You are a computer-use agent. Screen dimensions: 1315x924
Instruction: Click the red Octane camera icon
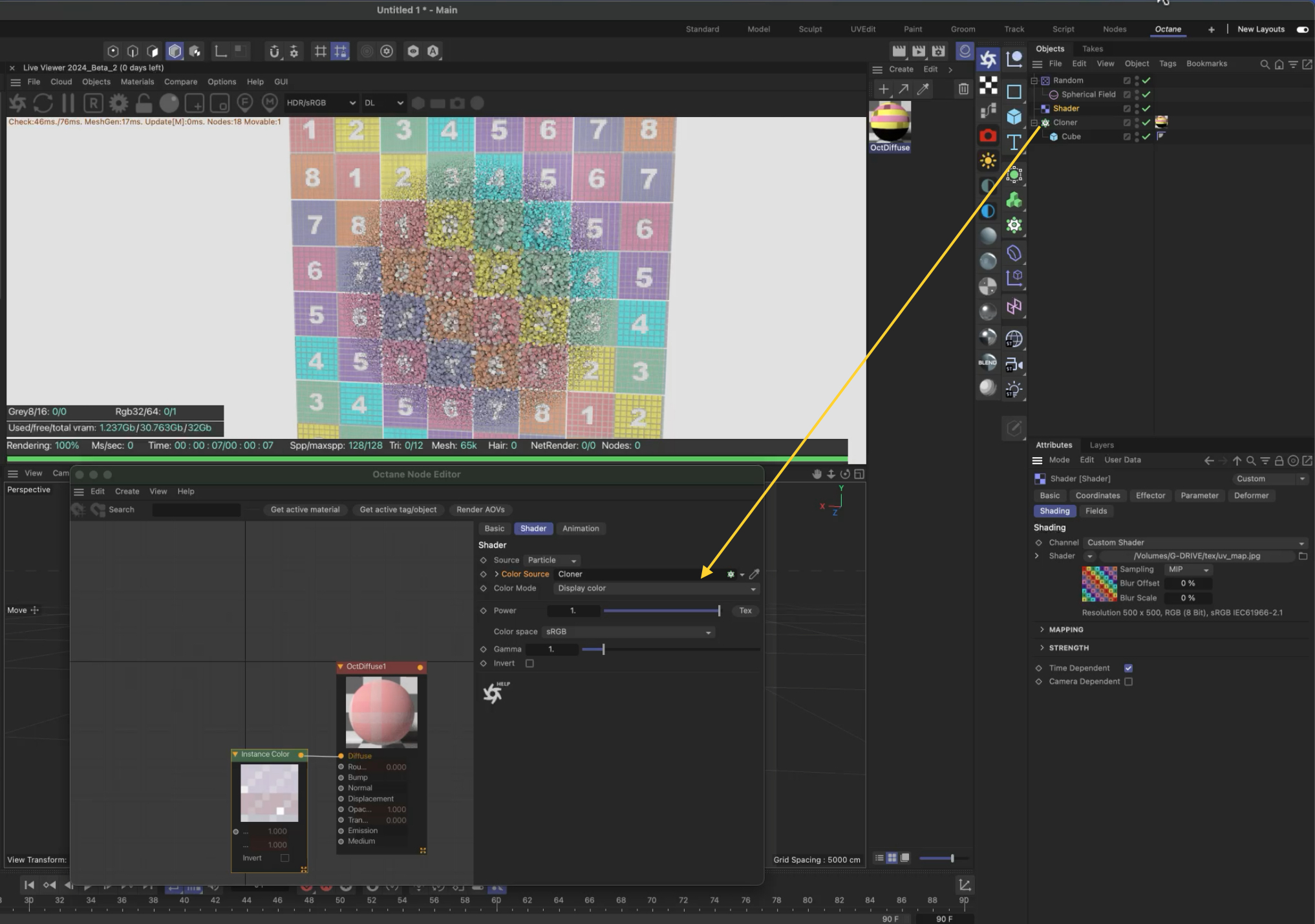(988, 136)
